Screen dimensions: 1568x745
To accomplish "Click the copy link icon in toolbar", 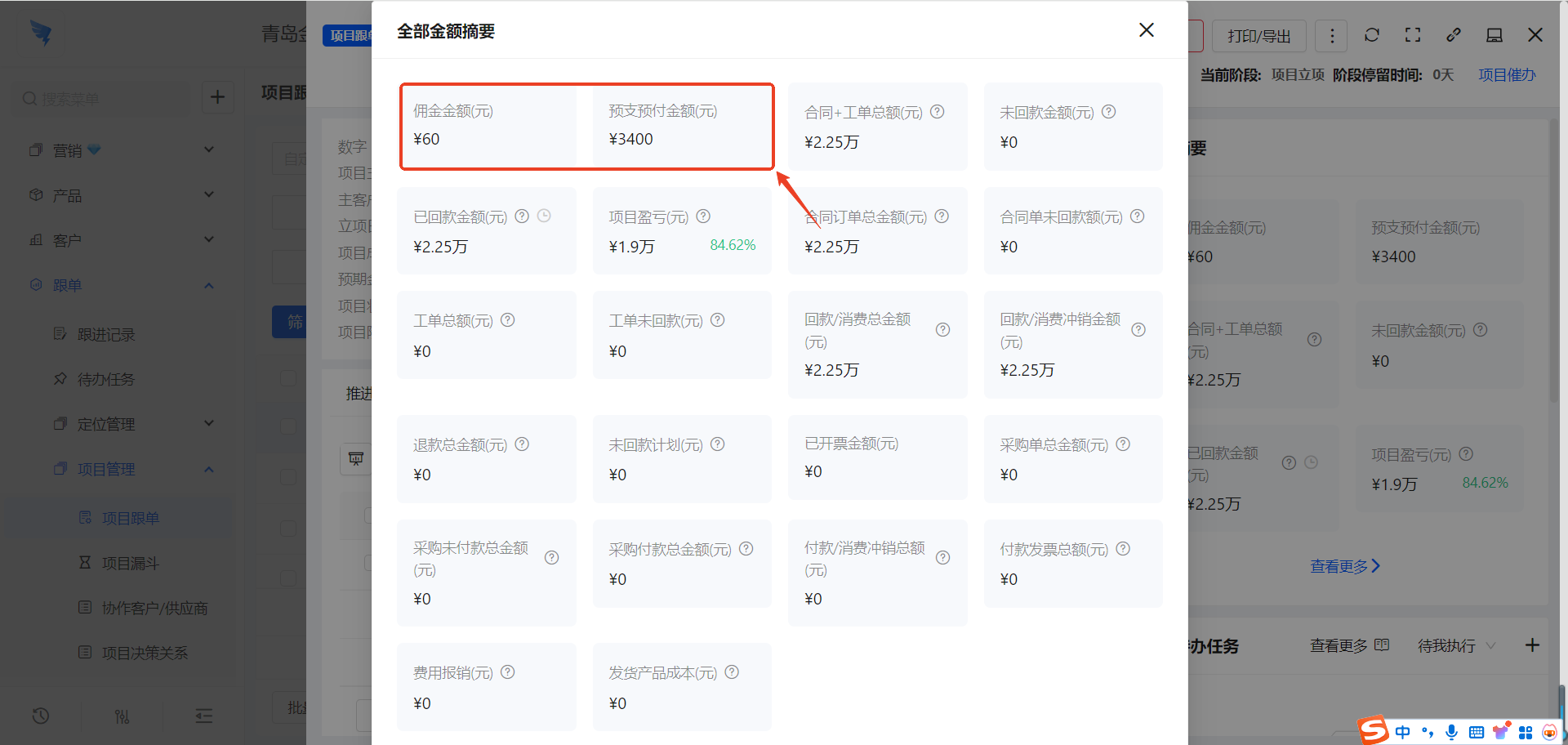I will click(1454, 35).
